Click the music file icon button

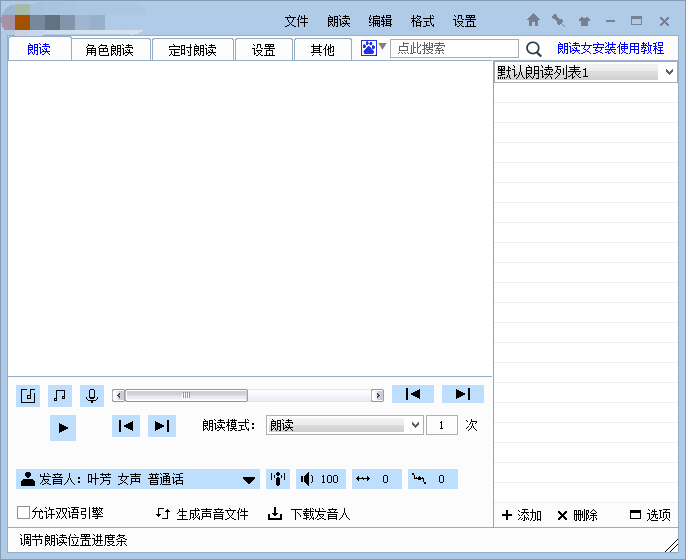pos(28,395)
